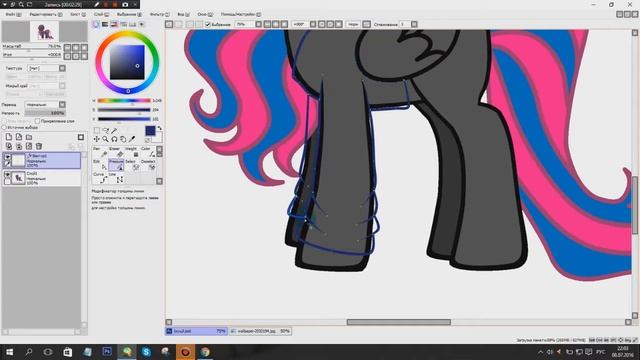Viewport: 640px width, 360px height.
Task: Click the canvas horizontal scrollbar thumb
Action: pos(399,322)
